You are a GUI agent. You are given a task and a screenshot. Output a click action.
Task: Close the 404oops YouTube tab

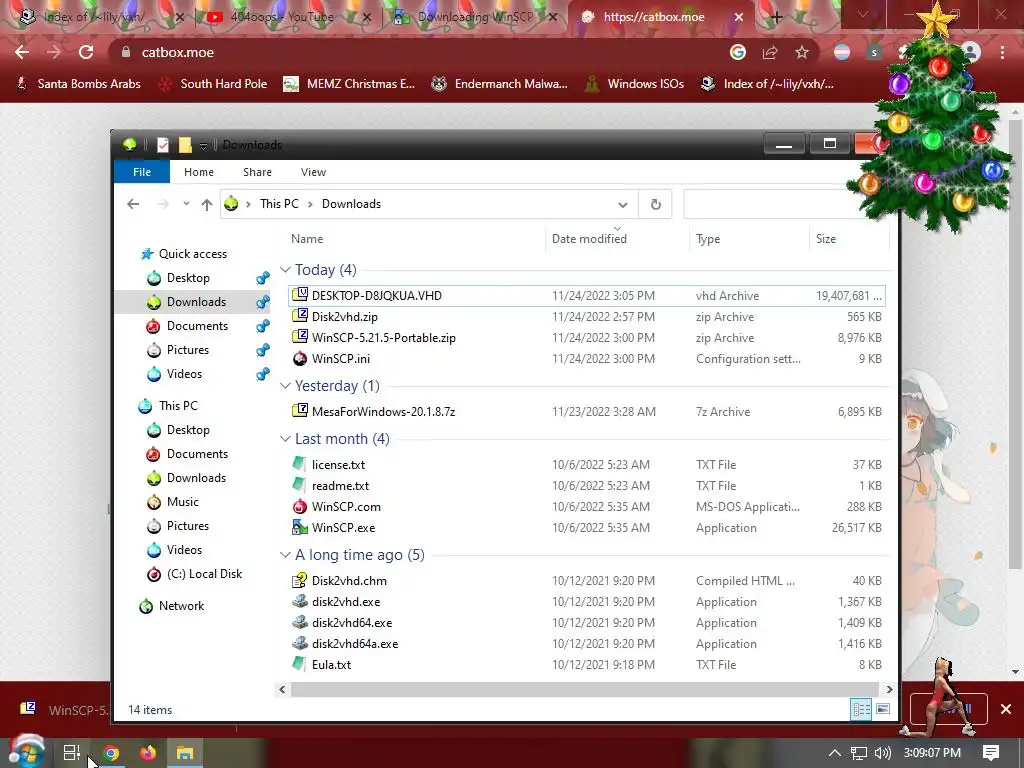point(367,18)
